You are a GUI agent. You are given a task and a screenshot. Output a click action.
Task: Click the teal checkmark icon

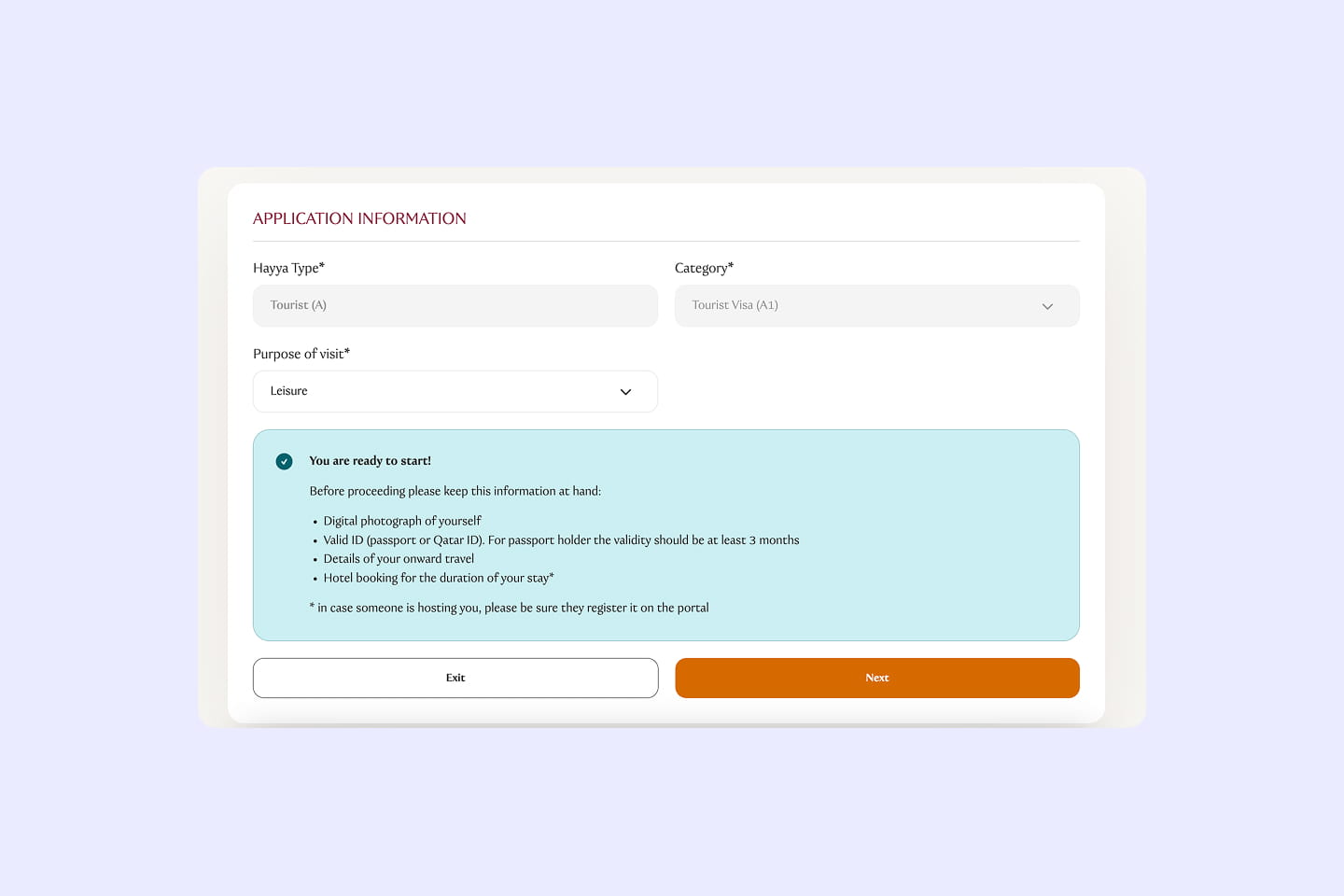pyautogui.click(x=285, y=461)
